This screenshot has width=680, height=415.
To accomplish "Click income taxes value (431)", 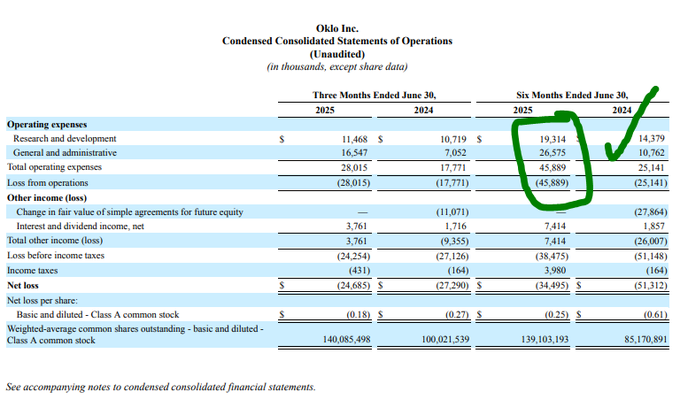I will click(x=360, y=271).
